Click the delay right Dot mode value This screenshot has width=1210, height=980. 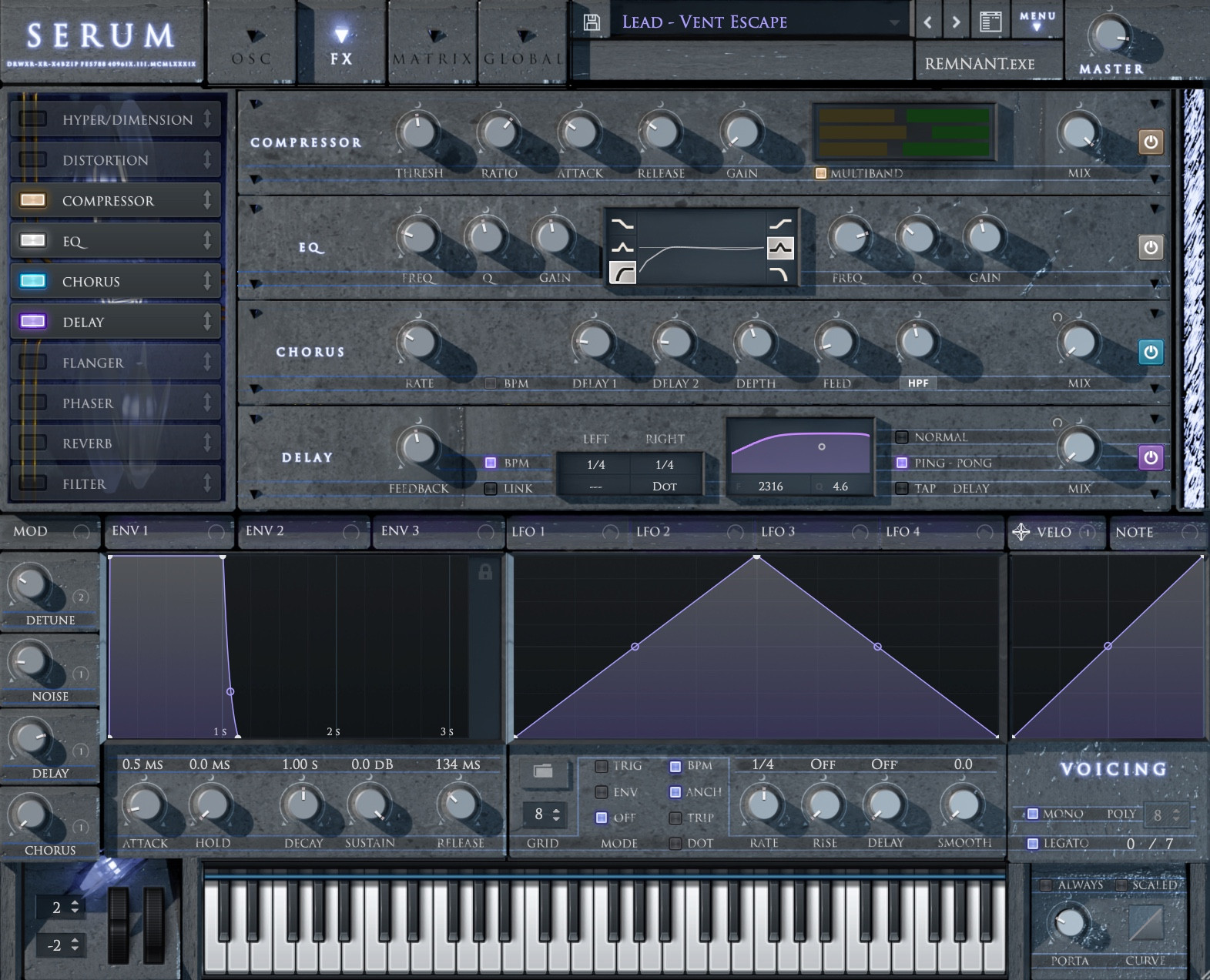664,487
